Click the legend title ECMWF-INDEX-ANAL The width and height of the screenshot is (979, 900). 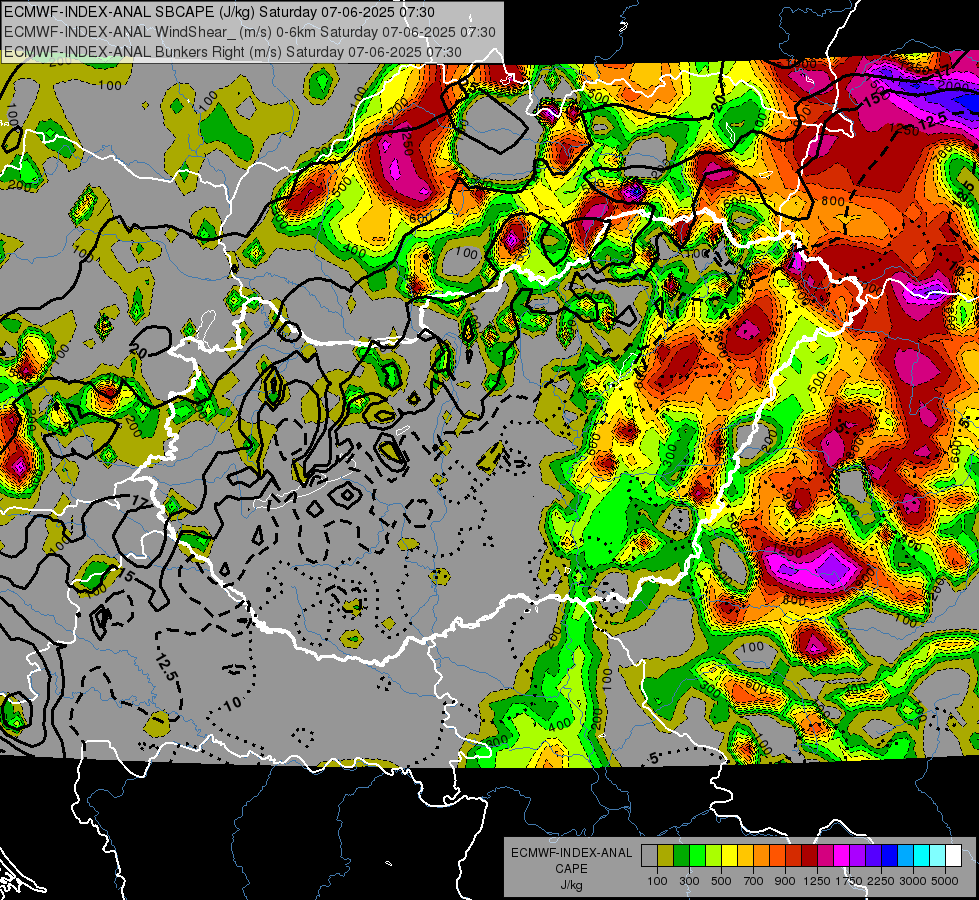(x=571, y=853)
